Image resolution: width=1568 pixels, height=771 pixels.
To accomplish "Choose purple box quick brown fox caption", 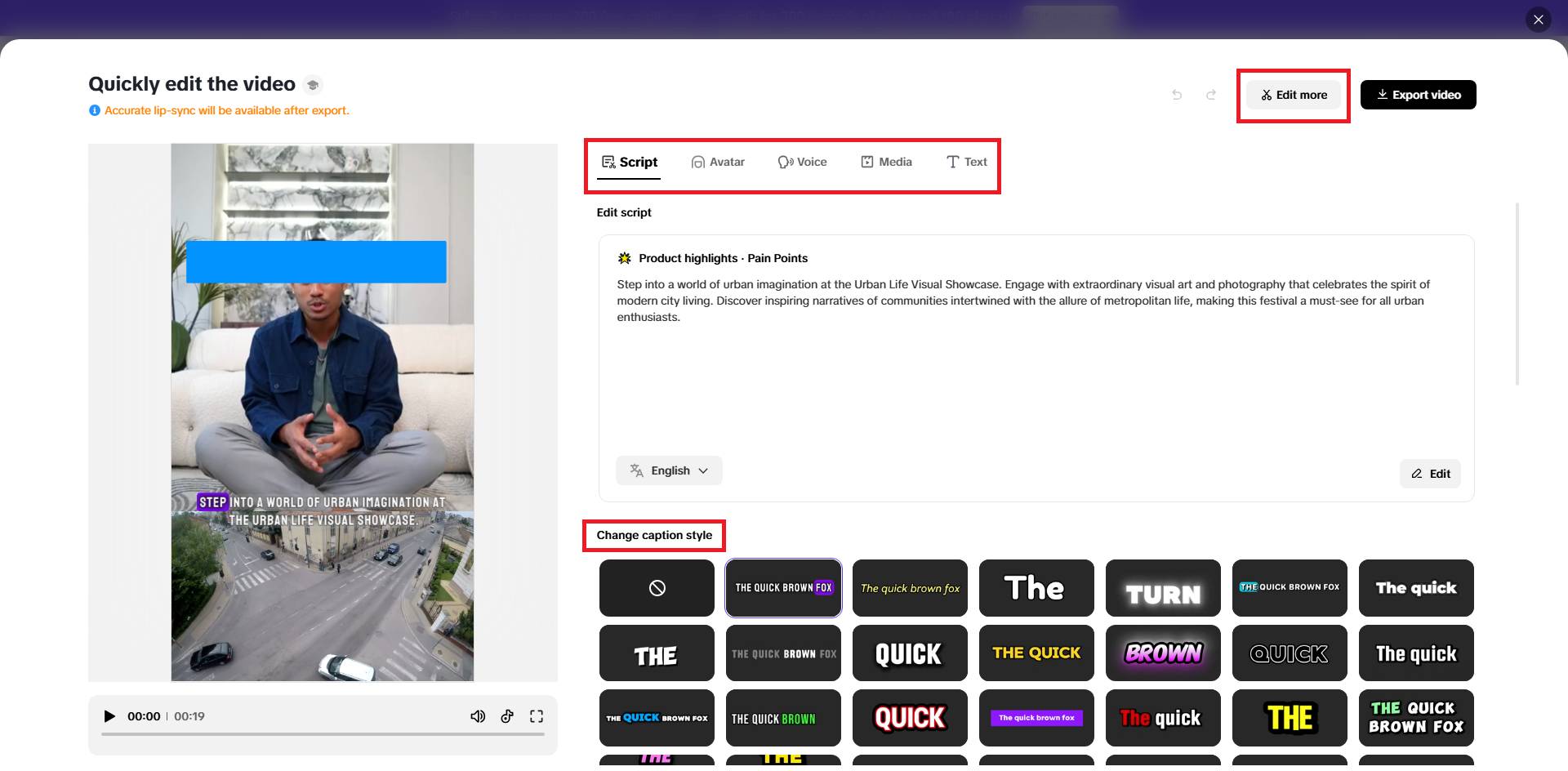I will click(x=1036, y=718).
